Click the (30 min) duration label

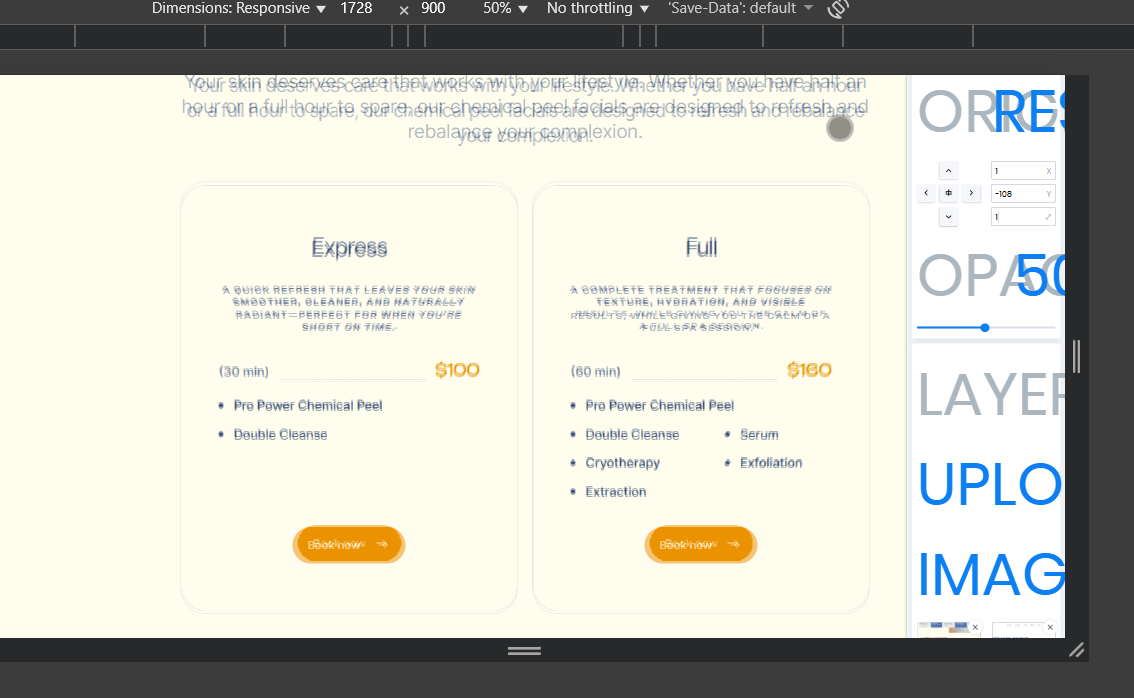[x=244, y=372]
